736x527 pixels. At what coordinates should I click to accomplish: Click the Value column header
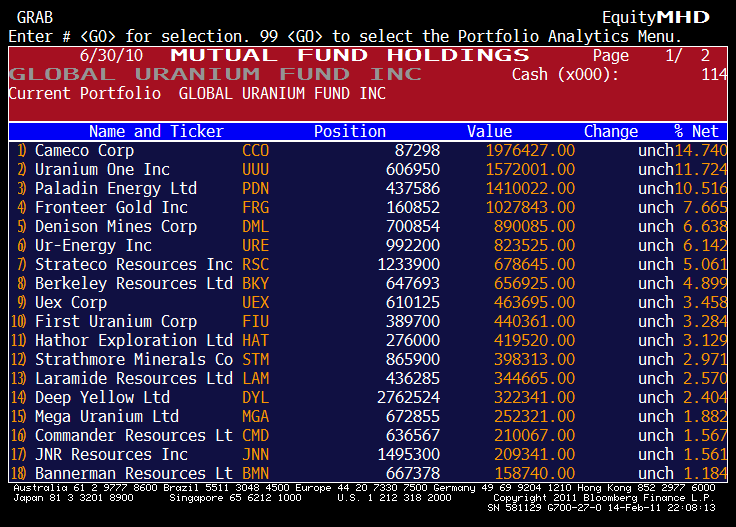[490, 131]
